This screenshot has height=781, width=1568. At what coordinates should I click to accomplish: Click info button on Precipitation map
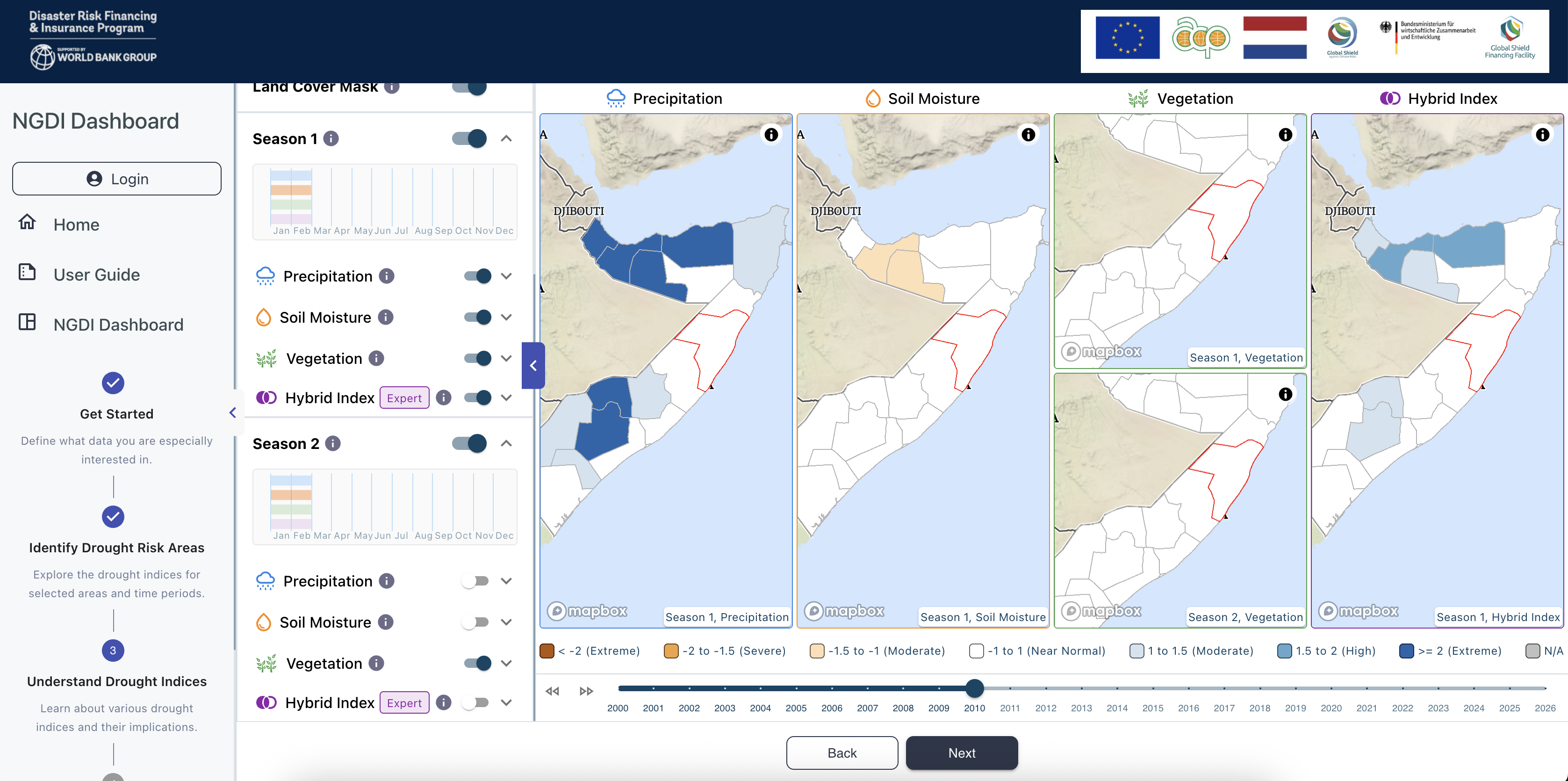pos(771,135)
